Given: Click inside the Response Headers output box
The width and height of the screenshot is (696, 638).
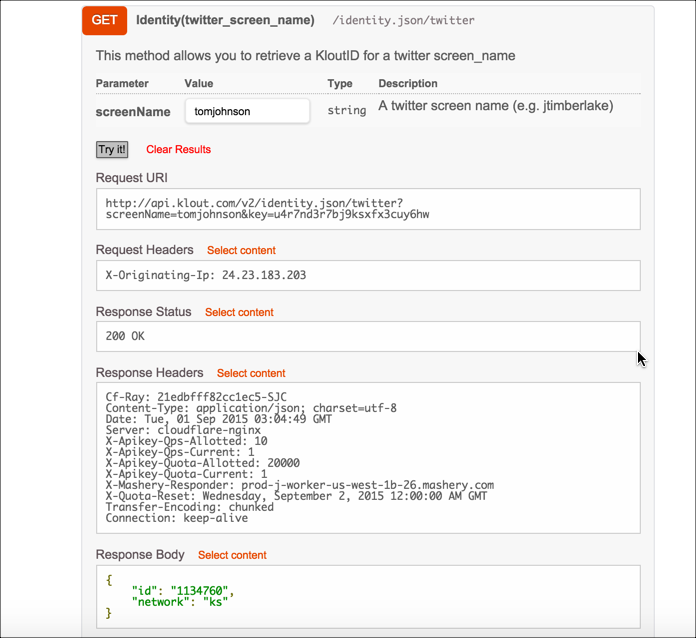Looking at the screenshot, I should click(x=367, y=457).
